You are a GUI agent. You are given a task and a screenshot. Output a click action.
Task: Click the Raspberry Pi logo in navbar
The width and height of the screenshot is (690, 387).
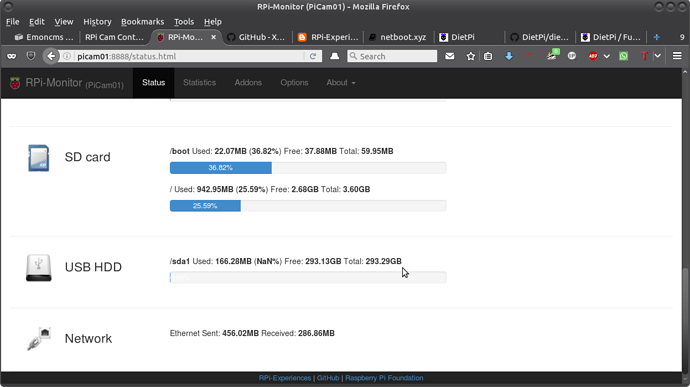coord(15,83)
